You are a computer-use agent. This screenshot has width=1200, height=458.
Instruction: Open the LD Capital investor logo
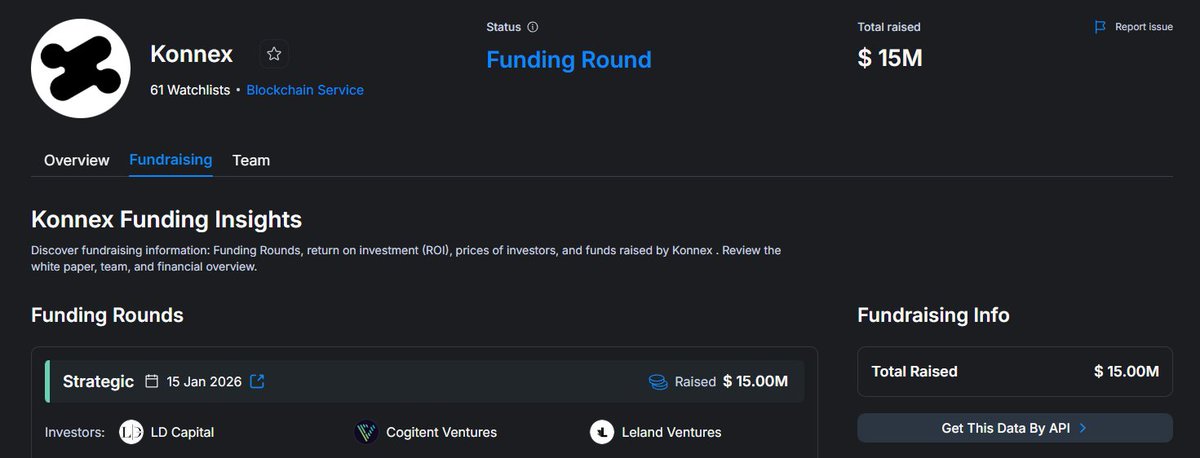point(131,432)
